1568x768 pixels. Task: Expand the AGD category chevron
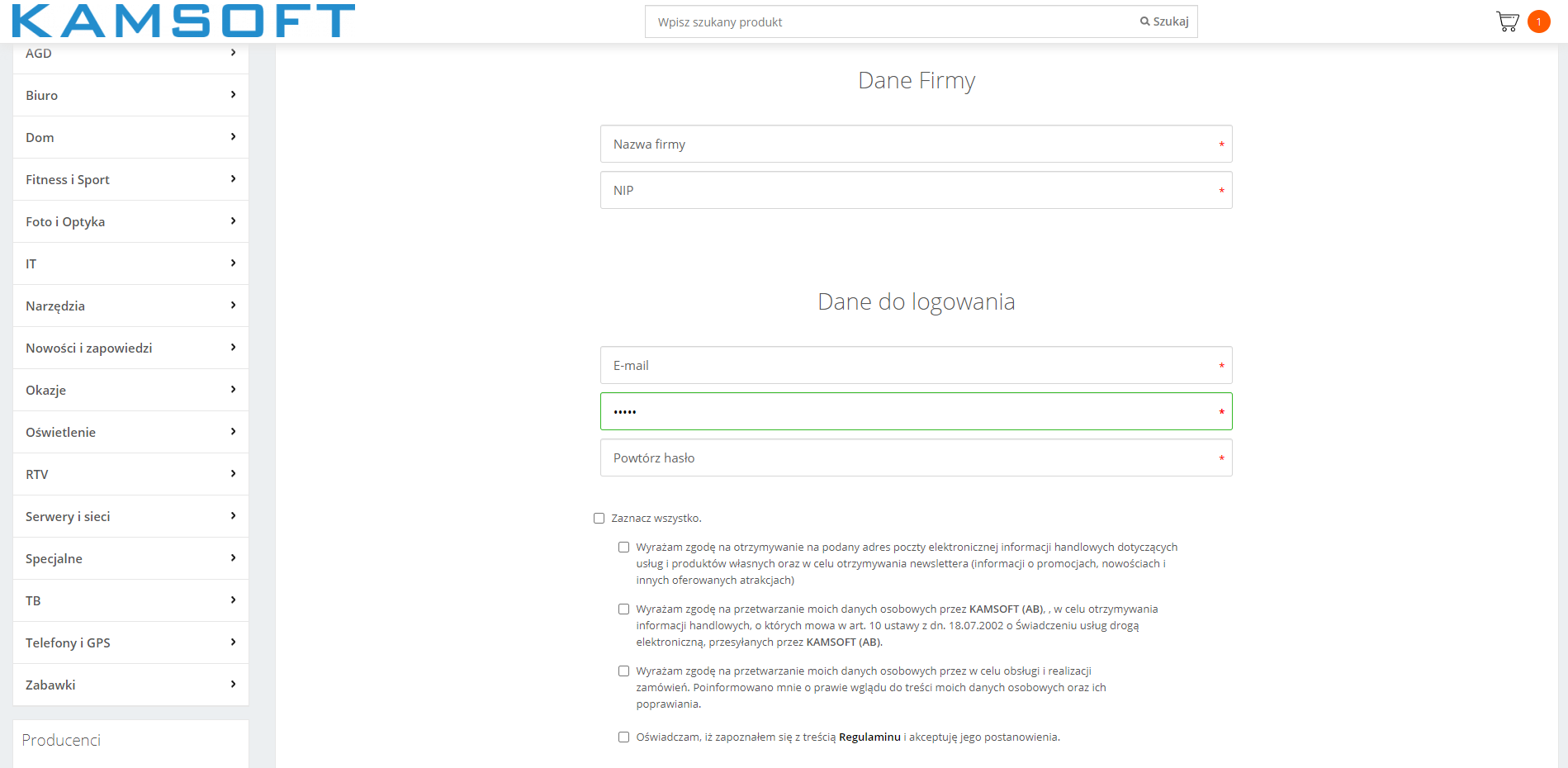coord(234,53)
